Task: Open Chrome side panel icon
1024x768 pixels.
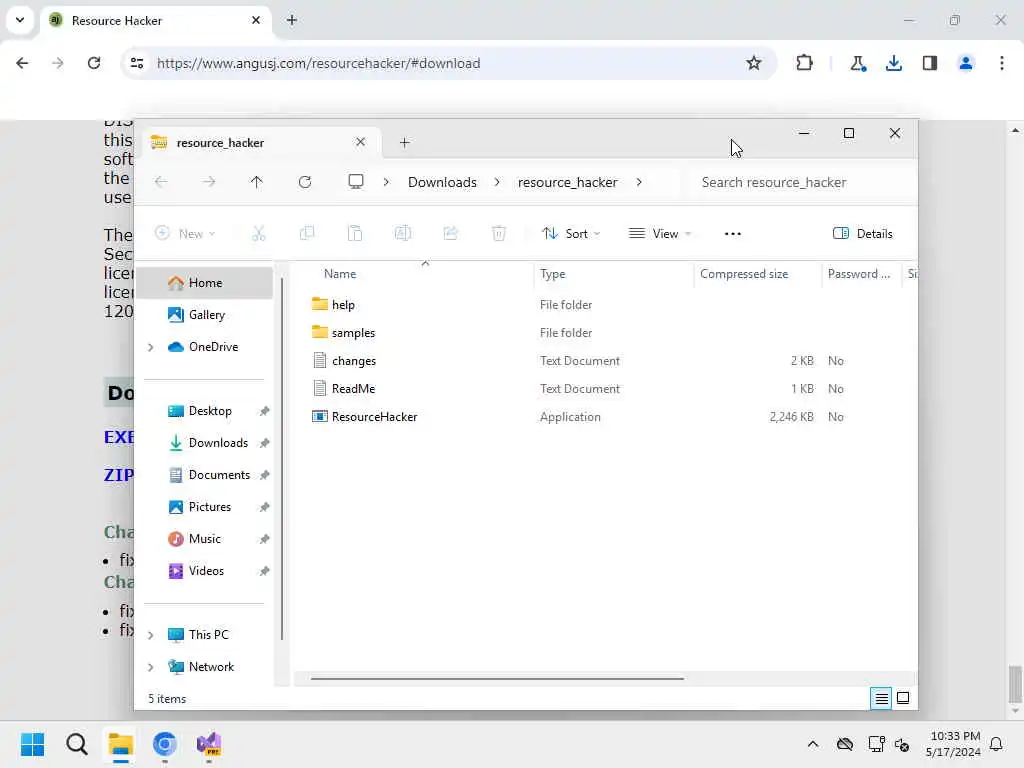Action: (x=930, y=63)
